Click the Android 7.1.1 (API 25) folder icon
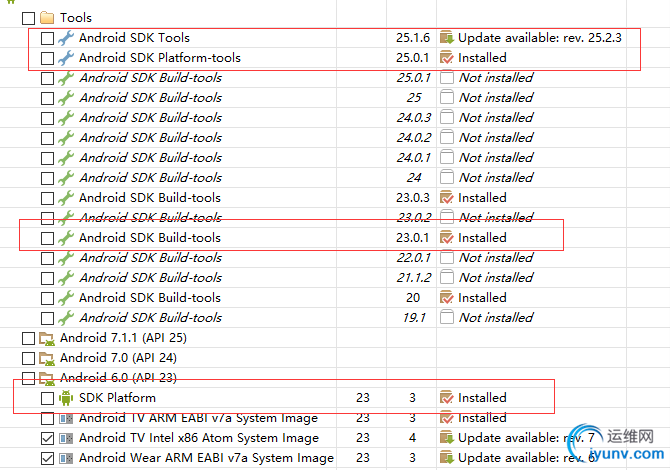 click(x=47, y=338)
